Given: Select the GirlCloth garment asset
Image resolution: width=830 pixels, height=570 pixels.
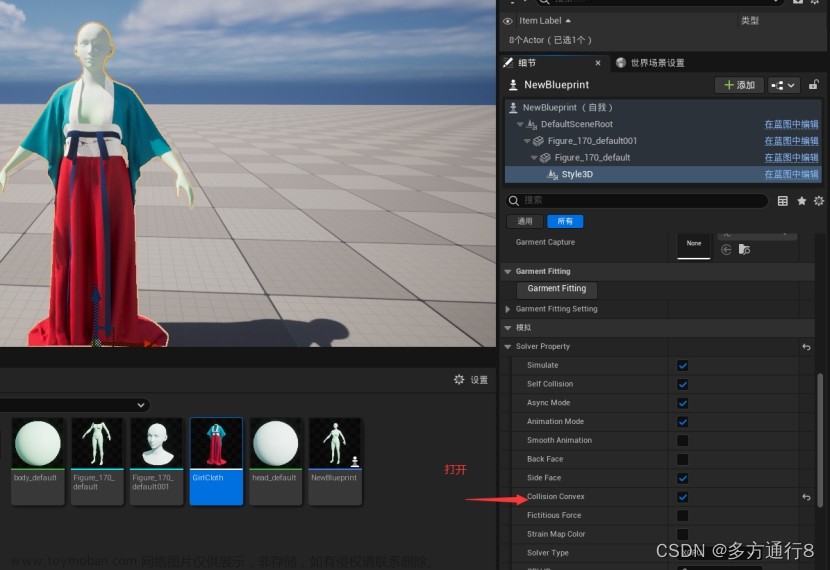Looking at the screenshot, I should tap(216, 461).
